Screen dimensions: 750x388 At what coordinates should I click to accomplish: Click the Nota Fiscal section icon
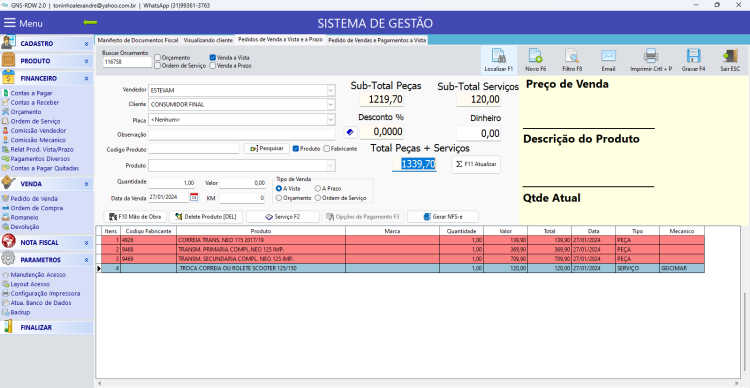8,242
